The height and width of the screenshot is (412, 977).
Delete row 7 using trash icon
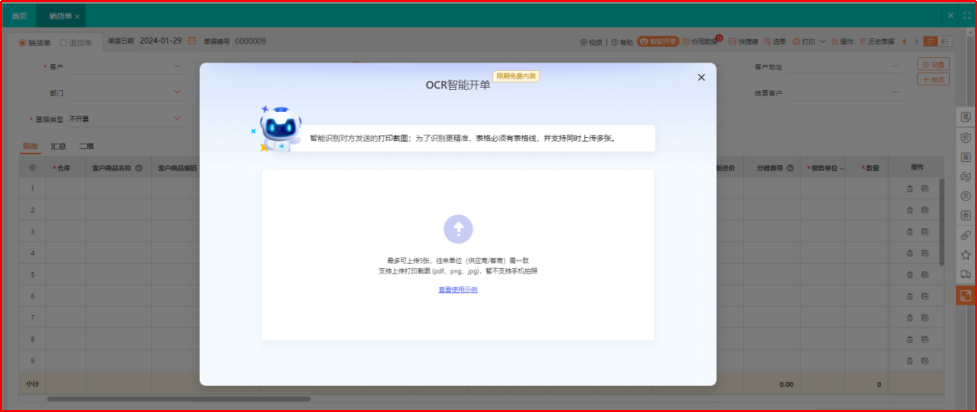[909, 318]
